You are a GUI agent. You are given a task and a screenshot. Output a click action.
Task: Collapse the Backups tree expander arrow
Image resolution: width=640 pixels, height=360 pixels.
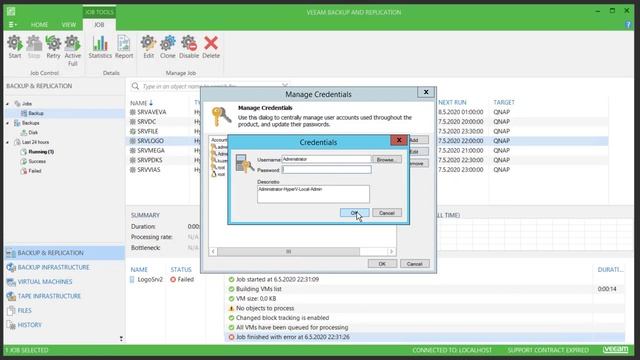point(8,123)
